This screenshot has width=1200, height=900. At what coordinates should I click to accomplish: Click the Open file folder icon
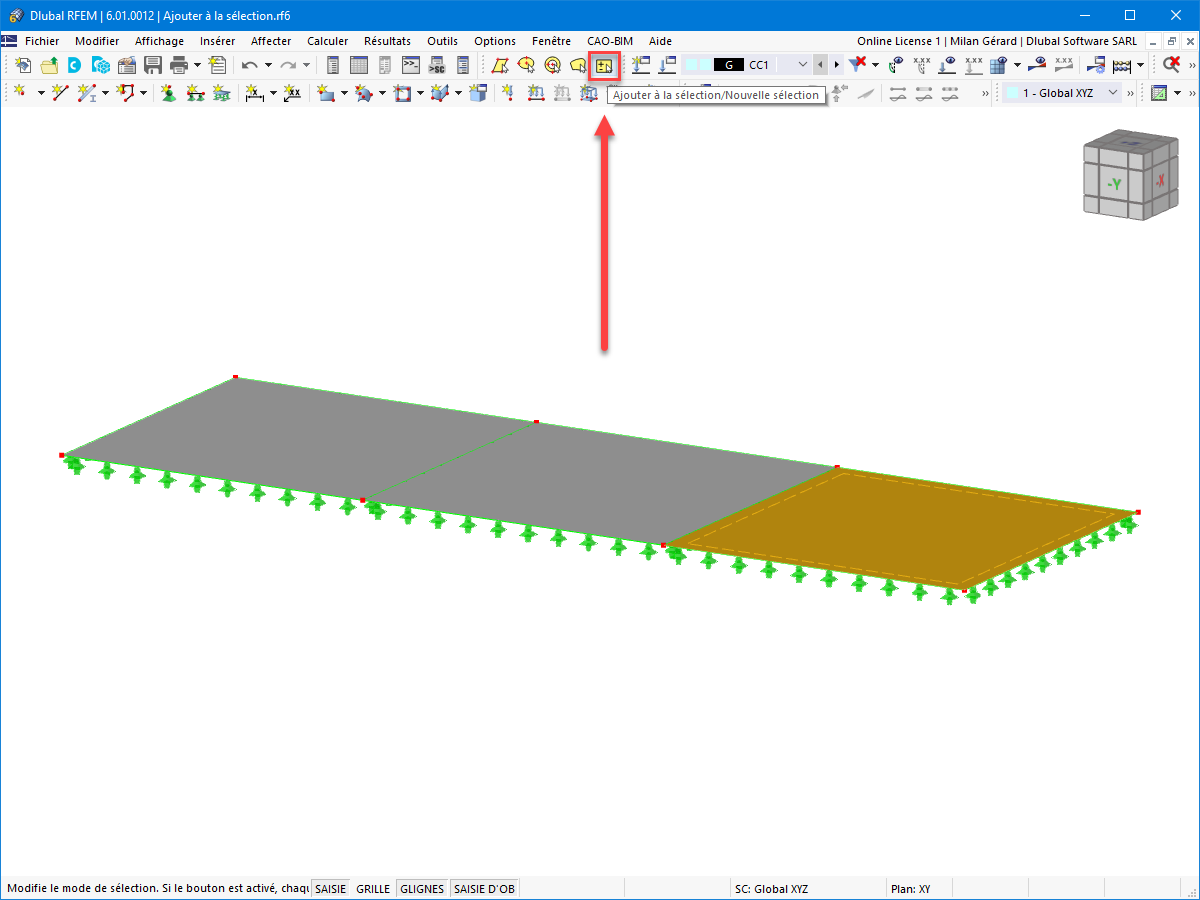(x=48, y=65)
